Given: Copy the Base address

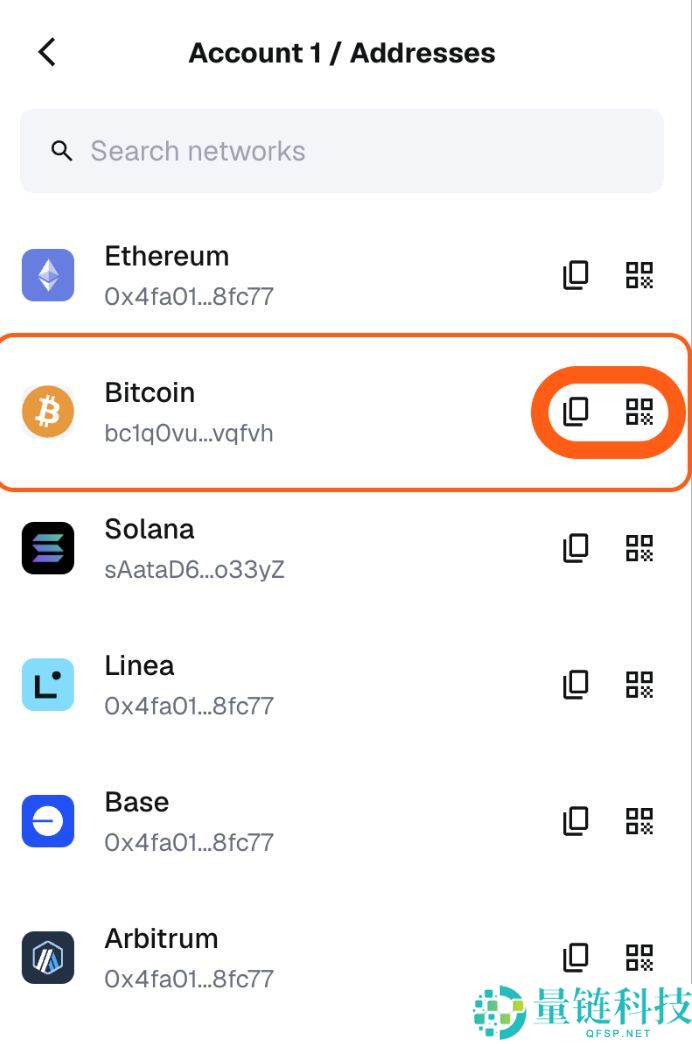Looking at the screenshot, I should coord(575,821).
